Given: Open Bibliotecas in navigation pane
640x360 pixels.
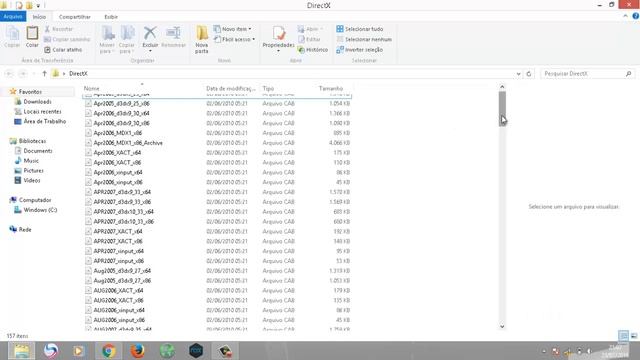Looking at the screenshot, I should point(32,141).
